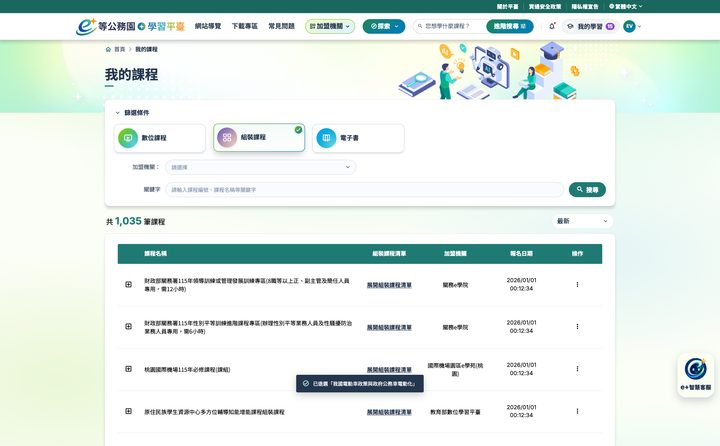This screenshot has height=446, width=720.
Task: Open 資通安全政策 in top bar
Action: pyautogui.click(x=545, y=6)
